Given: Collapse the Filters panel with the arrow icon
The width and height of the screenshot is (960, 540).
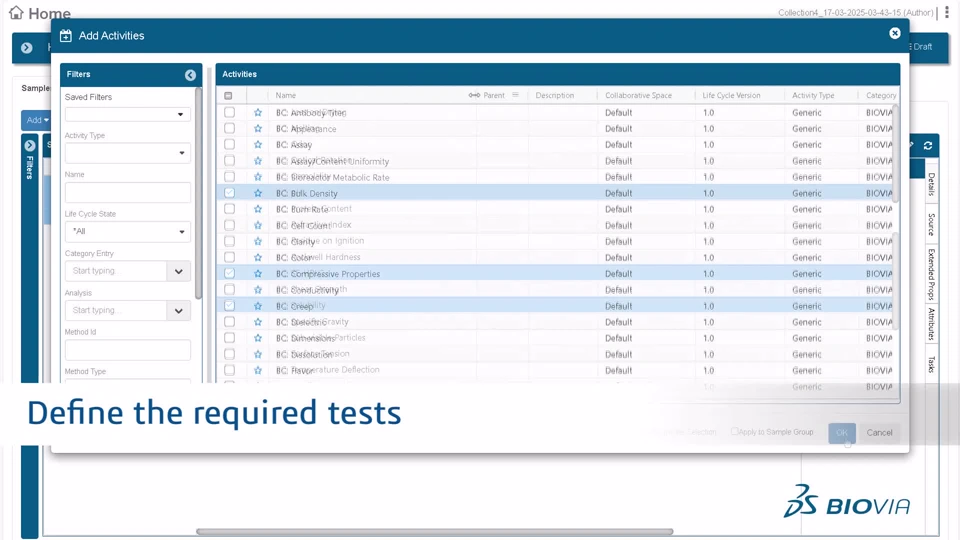Looking at the screenshot, I should click(190, 75).
